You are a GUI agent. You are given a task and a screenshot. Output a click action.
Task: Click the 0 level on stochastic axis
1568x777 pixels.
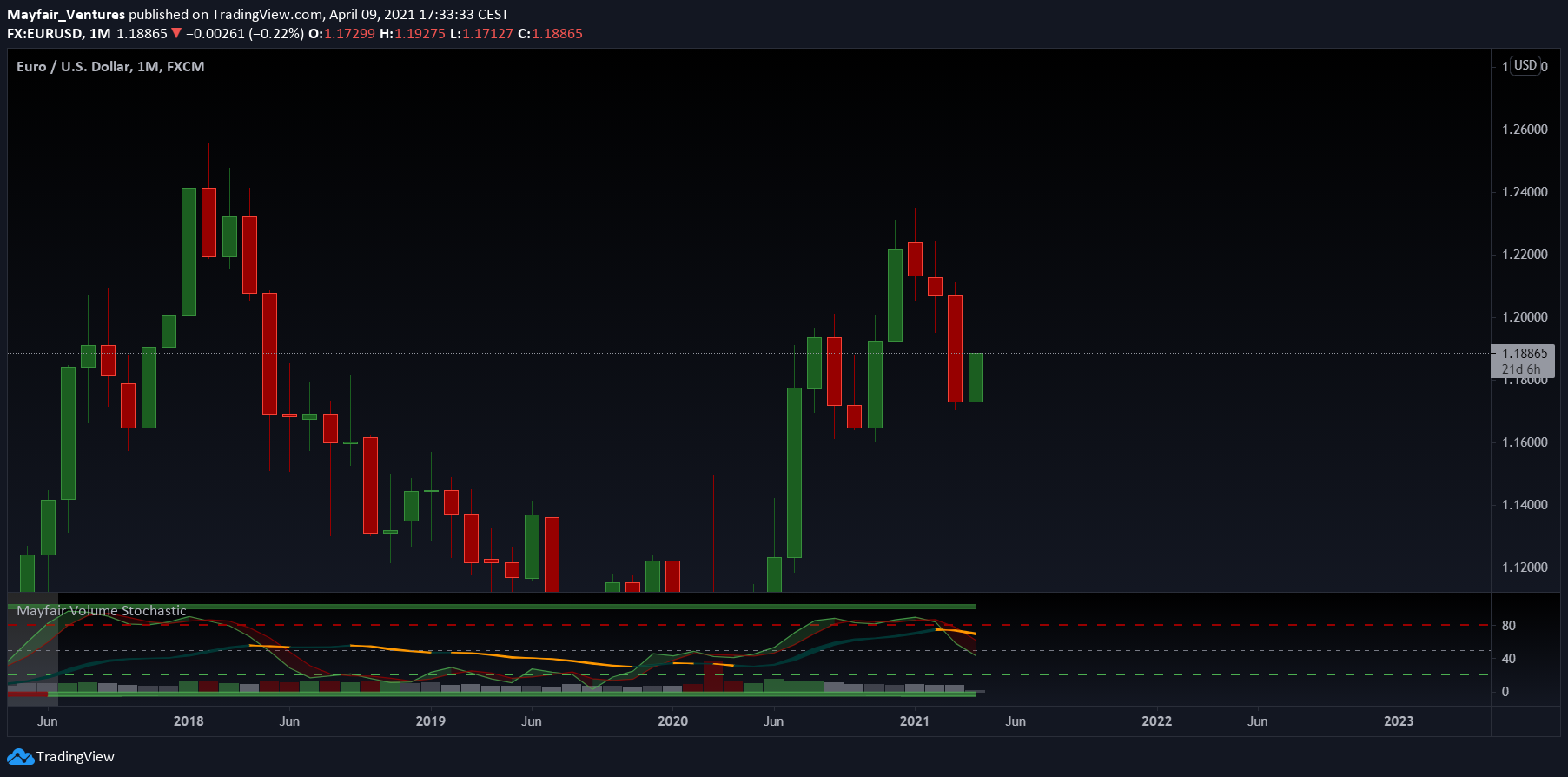tap(1505, 691)
